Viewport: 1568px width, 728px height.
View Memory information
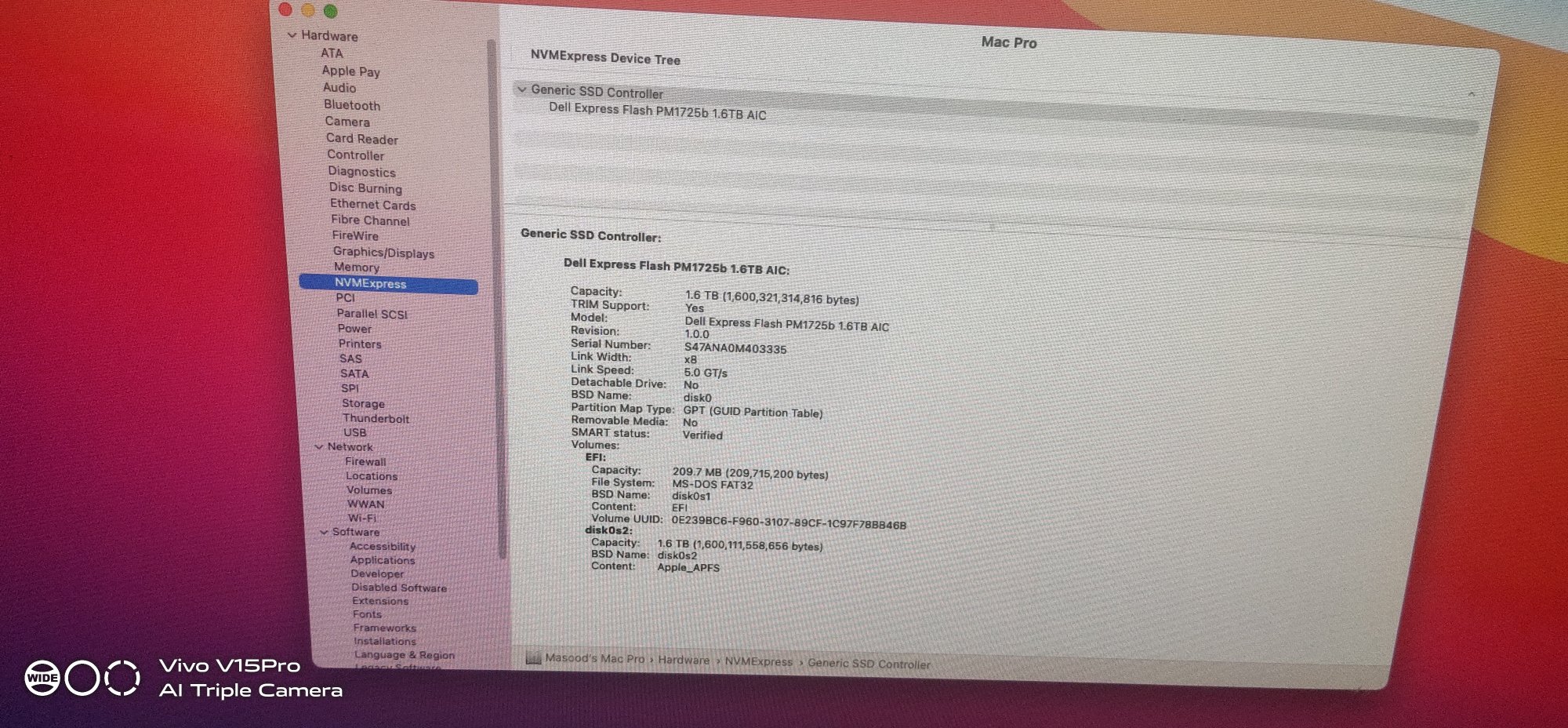357,268
